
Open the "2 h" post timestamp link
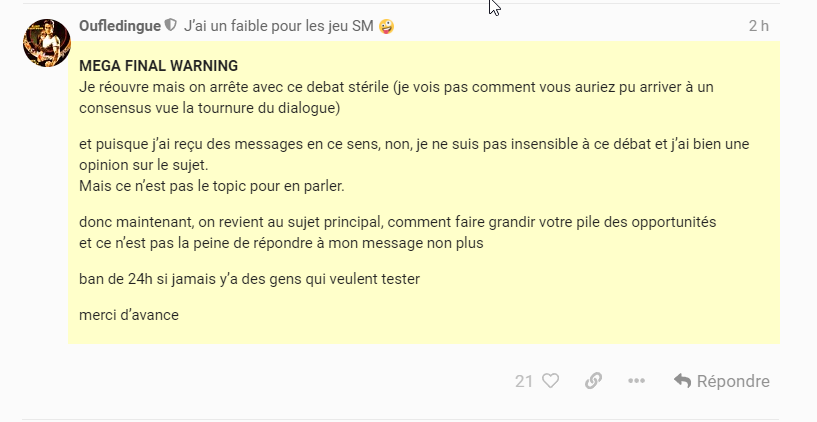point(759,26)
